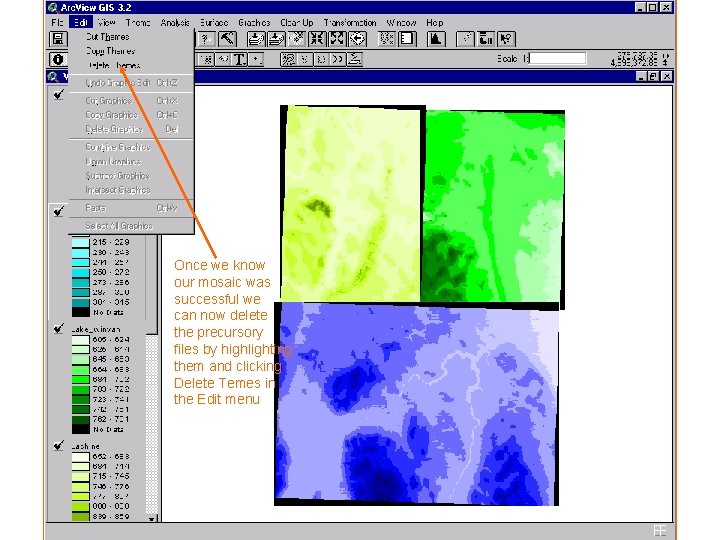Open the Surface menu
This screenshot has width=720, height=540.
(214, 22)
